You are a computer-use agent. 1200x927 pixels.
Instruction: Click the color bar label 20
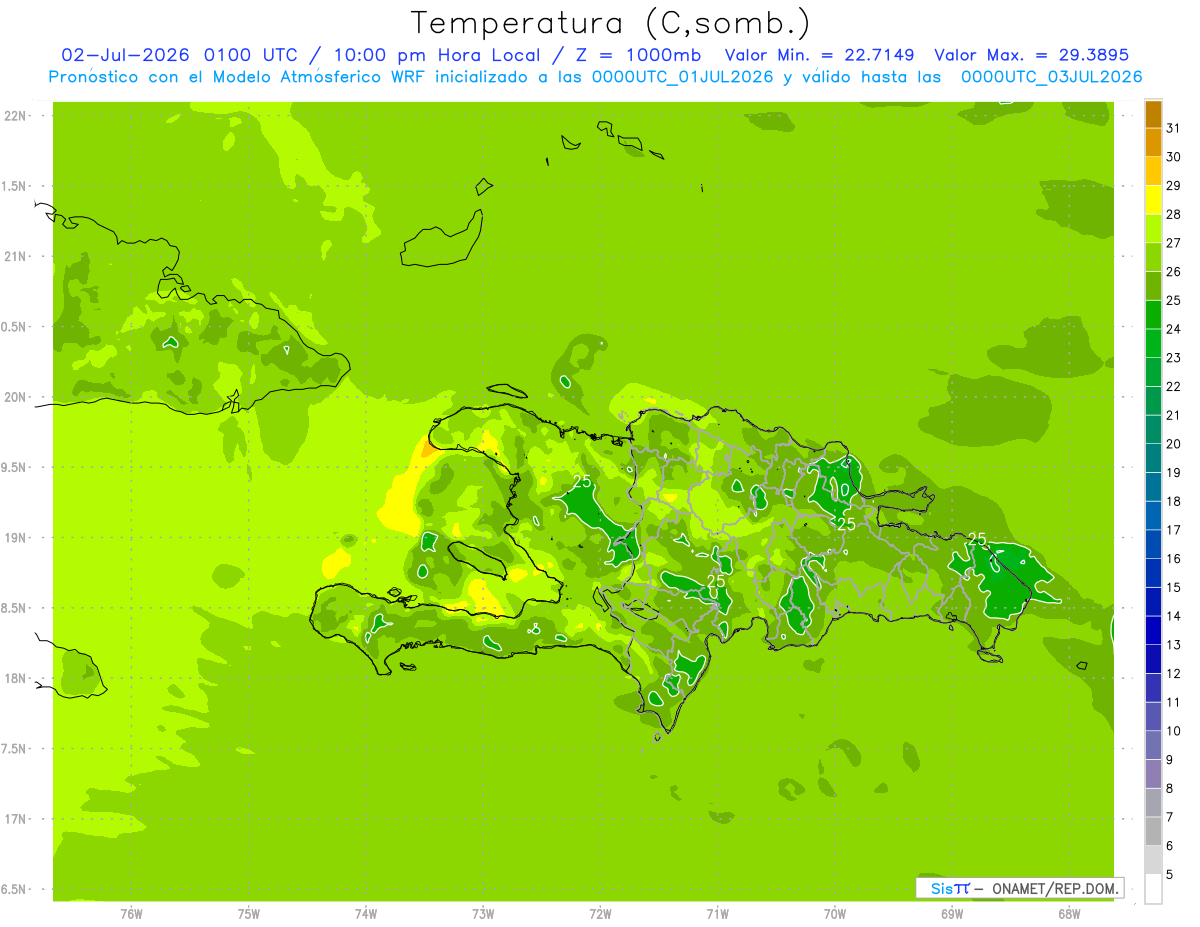pyautogui.click(x=1173, y=444)
